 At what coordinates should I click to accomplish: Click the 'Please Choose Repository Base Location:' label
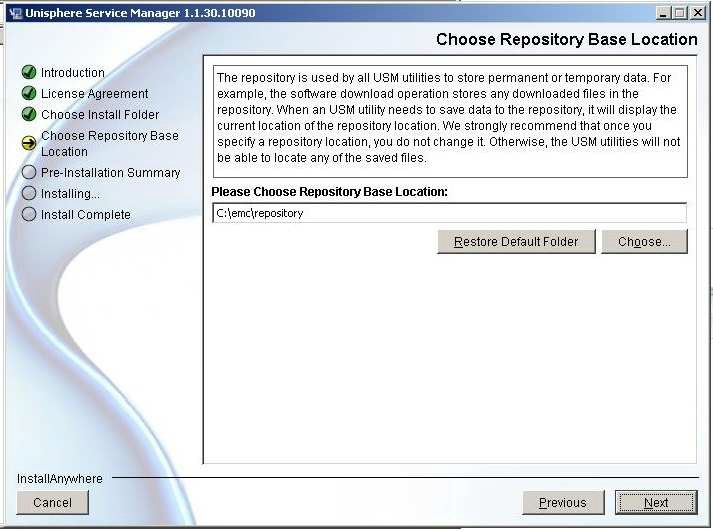pyautogui.click(x=330, y=192)
